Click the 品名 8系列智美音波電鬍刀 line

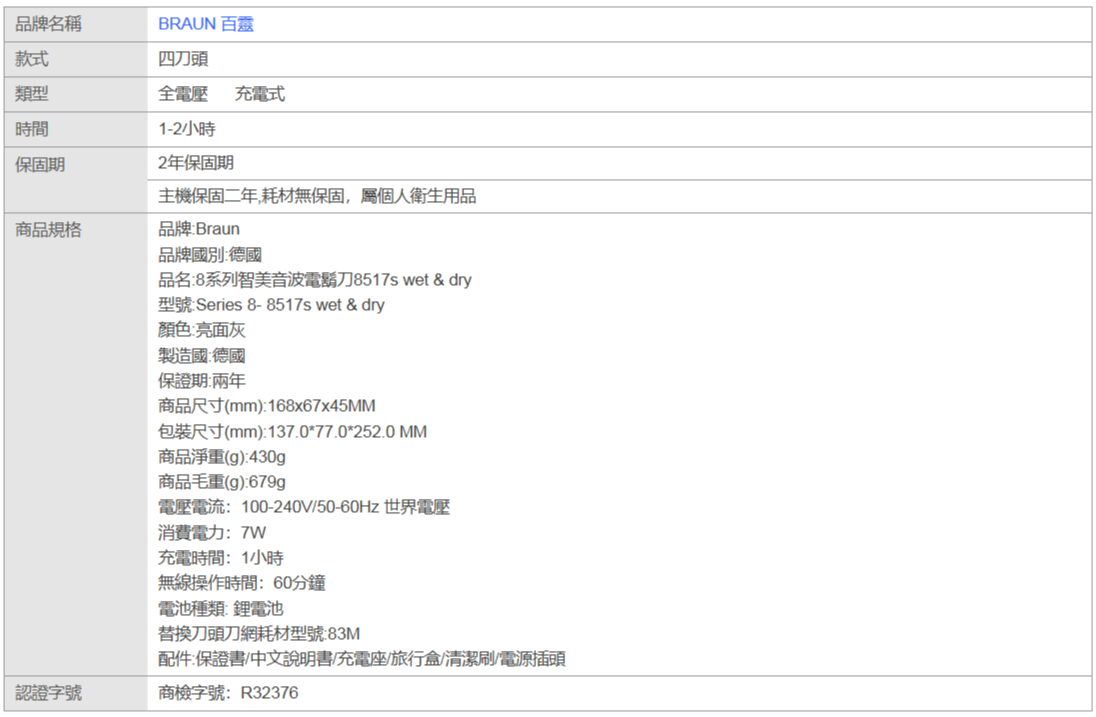[315, 280]
